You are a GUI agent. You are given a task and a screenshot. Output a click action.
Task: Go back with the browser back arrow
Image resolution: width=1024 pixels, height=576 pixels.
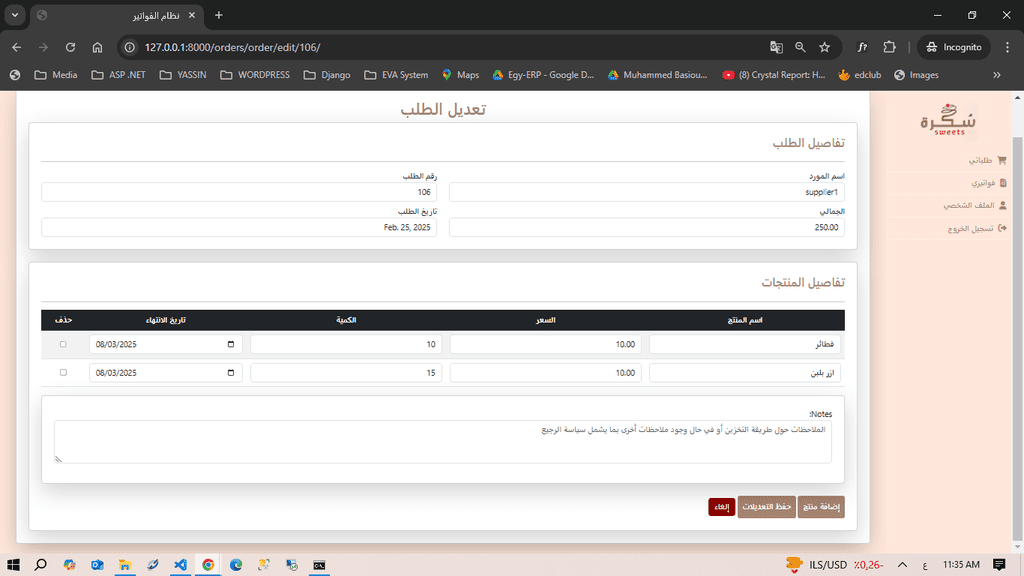point(16,47)
